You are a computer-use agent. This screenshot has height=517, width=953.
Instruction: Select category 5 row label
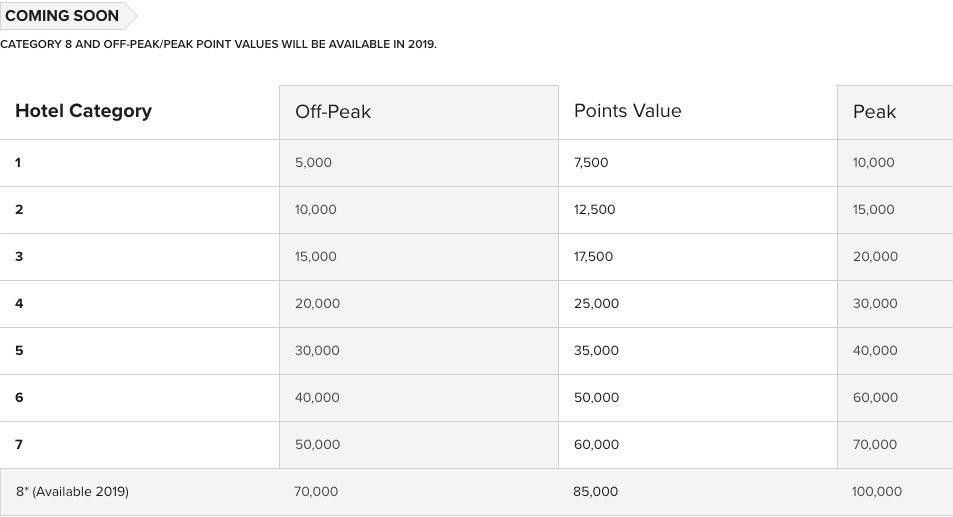click(x=19, y=351)
